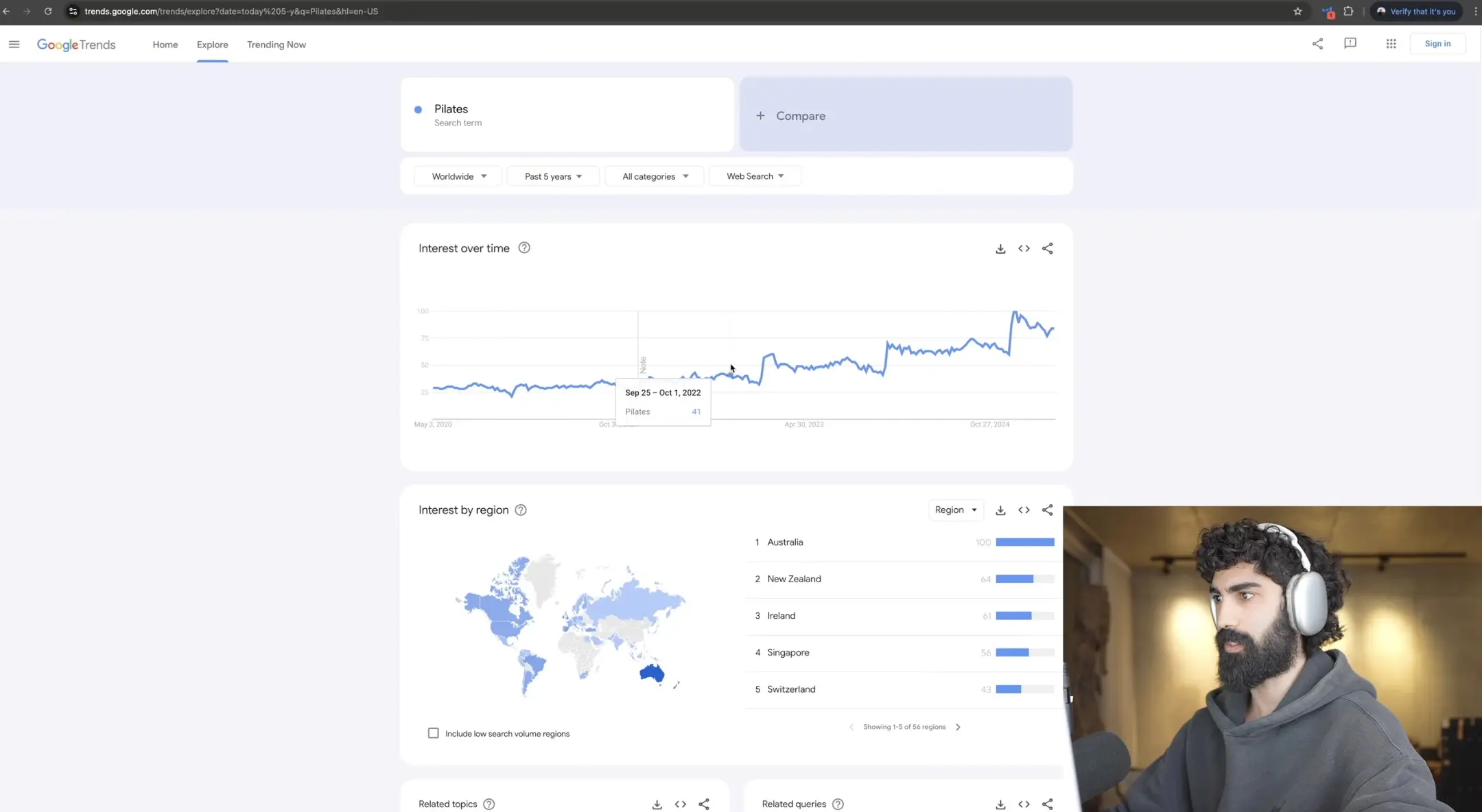Switch to the Home tab

coord(165,45)
